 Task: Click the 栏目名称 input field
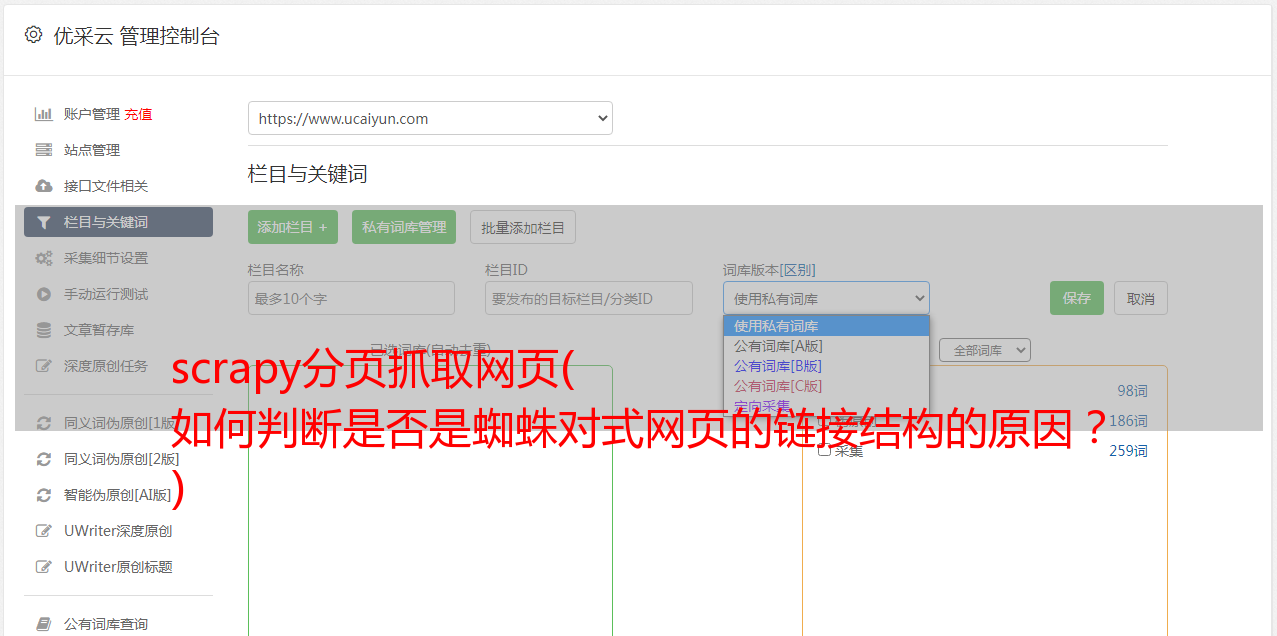point(351,298)
